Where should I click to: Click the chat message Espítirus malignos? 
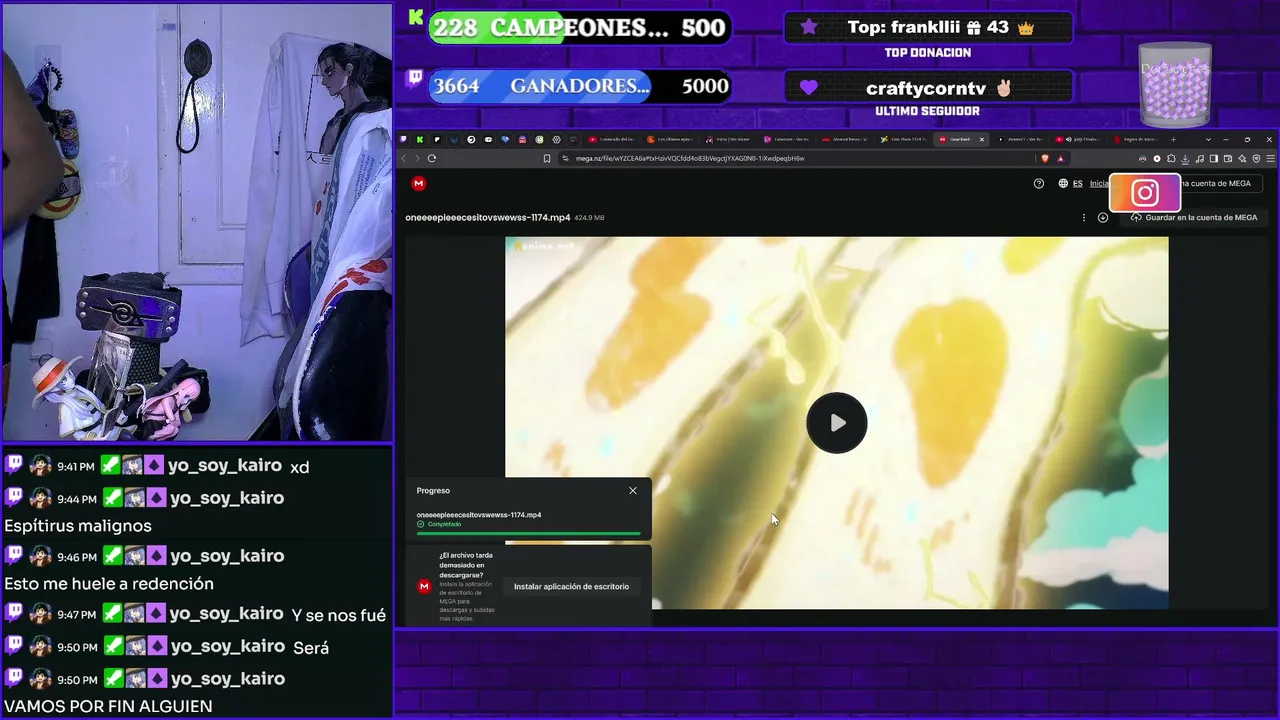[78, 526]
